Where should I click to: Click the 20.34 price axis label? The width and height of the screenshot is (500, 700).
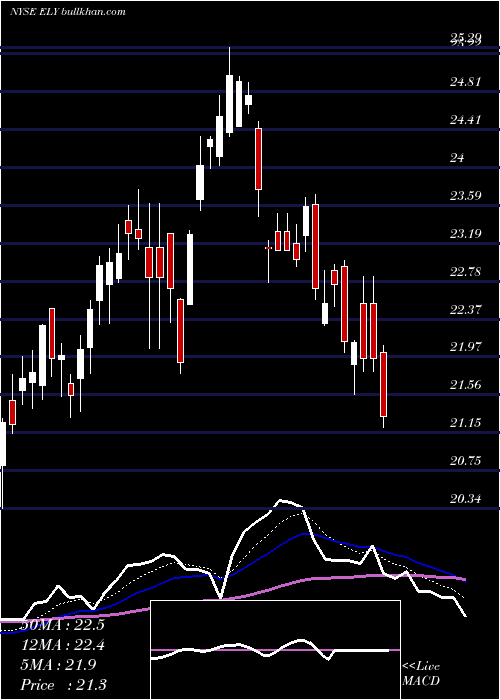466,499
